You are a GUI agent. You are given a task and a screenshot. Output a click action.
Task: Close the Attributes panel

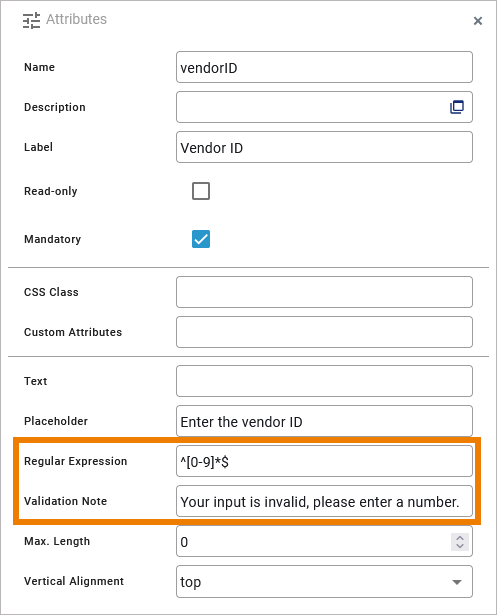click(x=477, y=21)
